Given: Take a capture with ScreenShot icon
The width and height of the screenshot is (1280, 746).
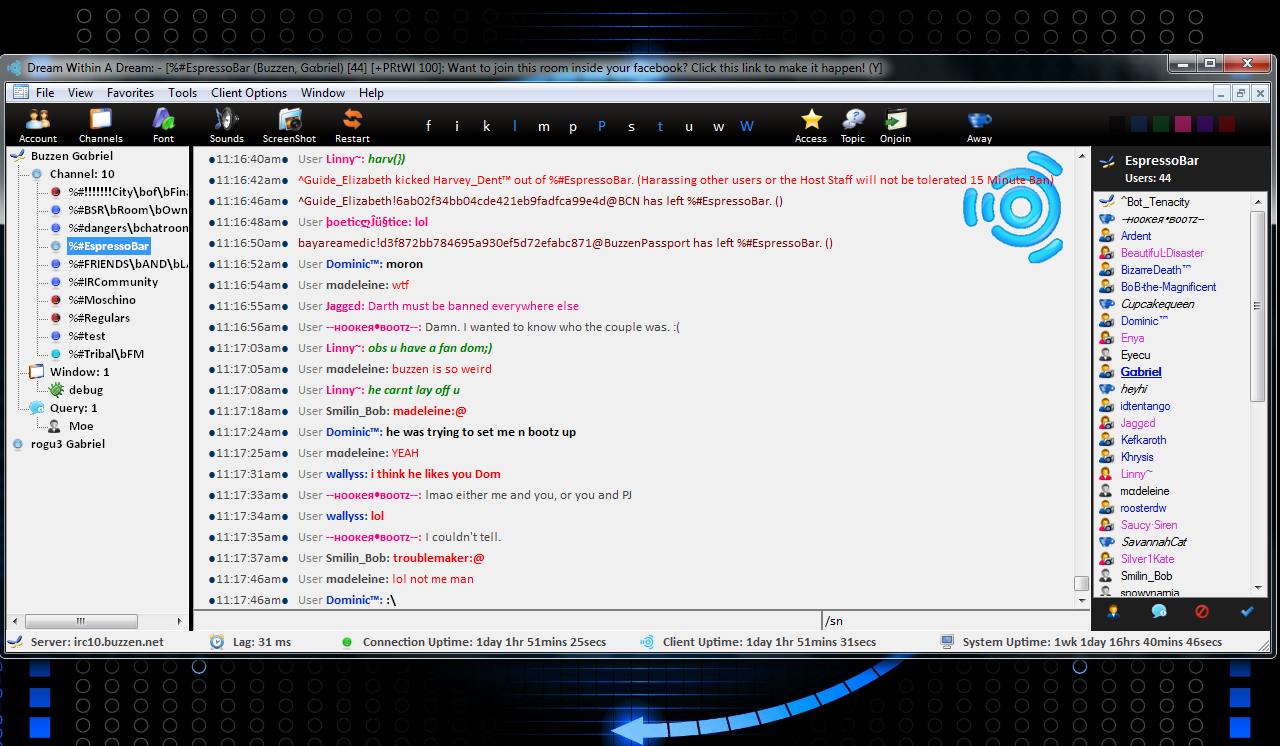Looking at the screenshot, I should tap(289, 125).
